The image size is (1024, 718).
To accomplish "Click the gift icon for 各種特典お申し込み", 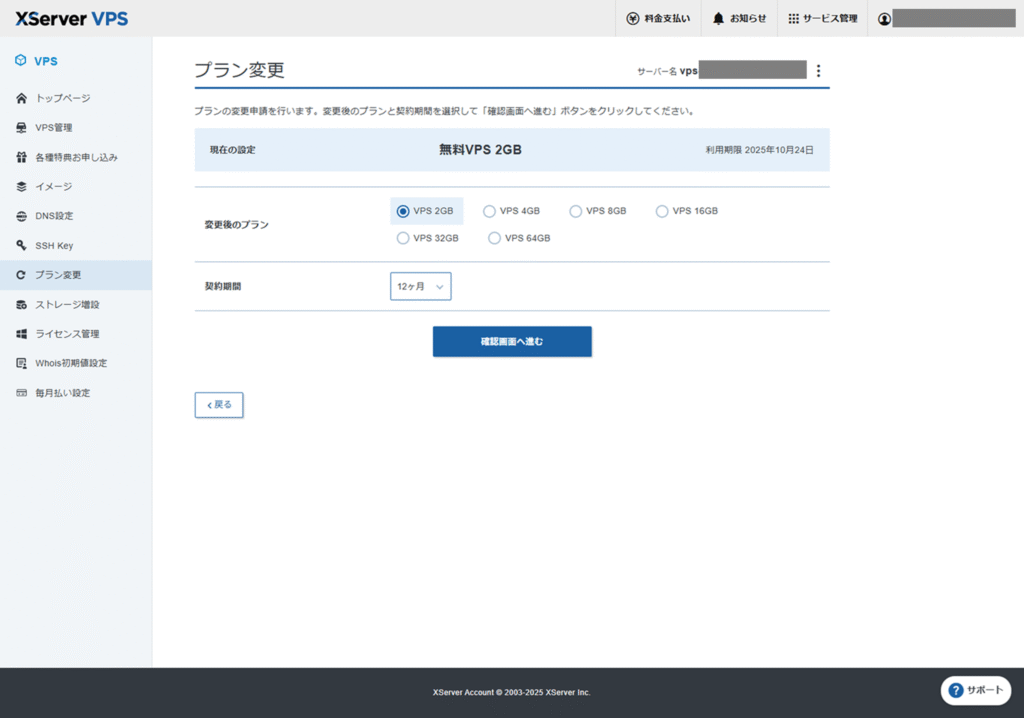I will [x=22, y=157].
